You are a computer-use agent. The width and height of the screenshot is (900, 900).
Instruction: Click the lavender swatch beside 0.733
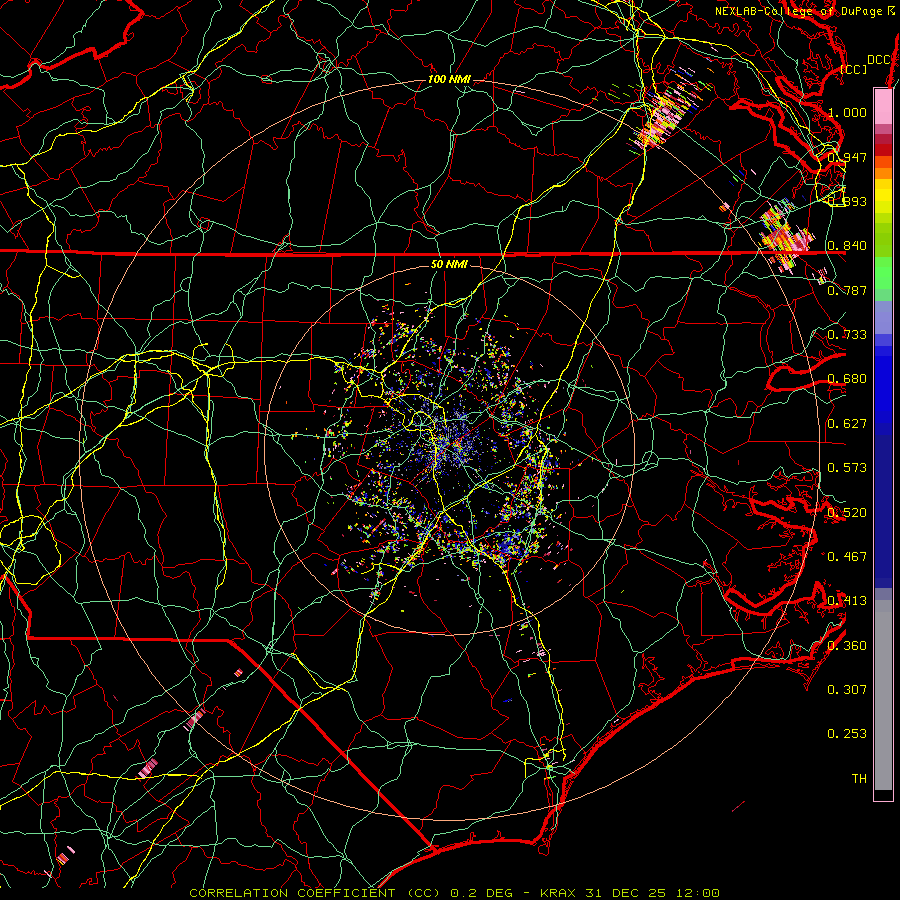(x=883, y=317)
